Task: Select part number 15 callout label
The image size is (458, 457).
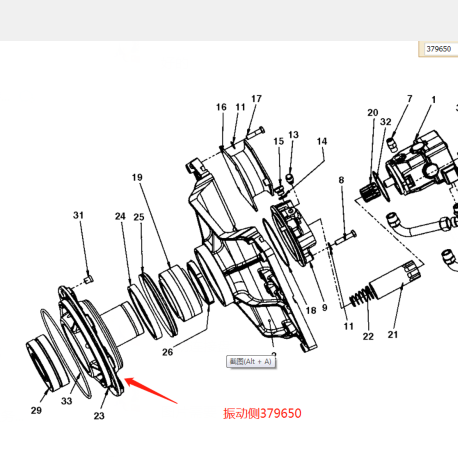Action: tap(279, 141)
